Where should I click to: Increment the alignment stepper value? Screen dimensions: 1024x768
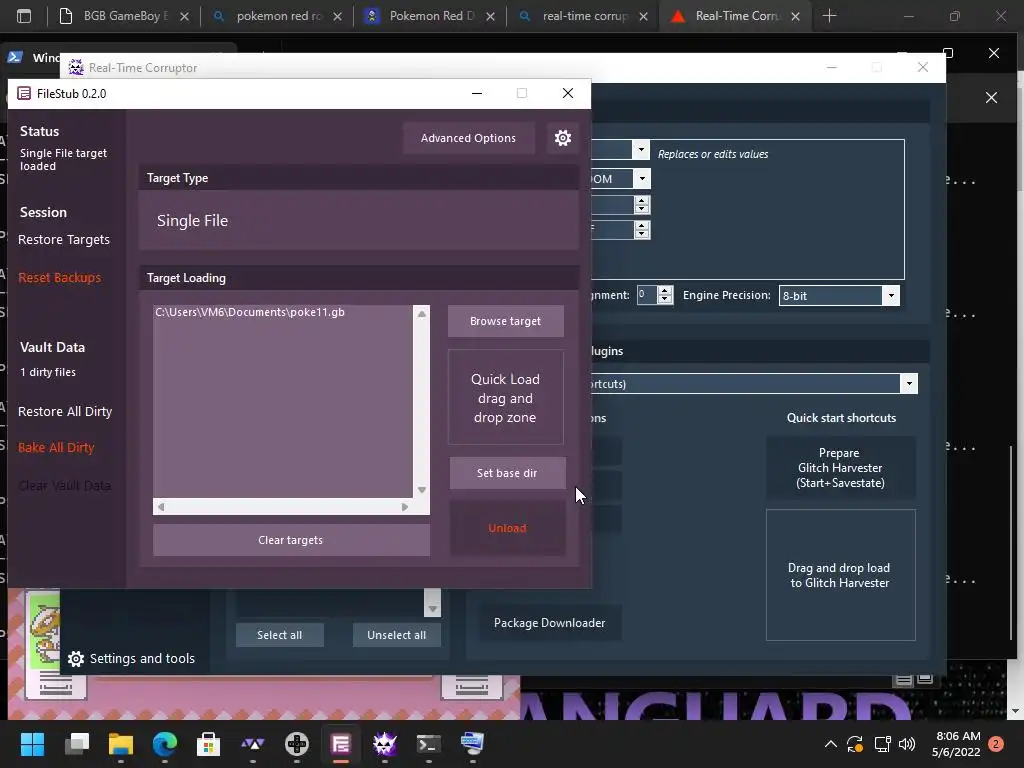click(665, 291)
